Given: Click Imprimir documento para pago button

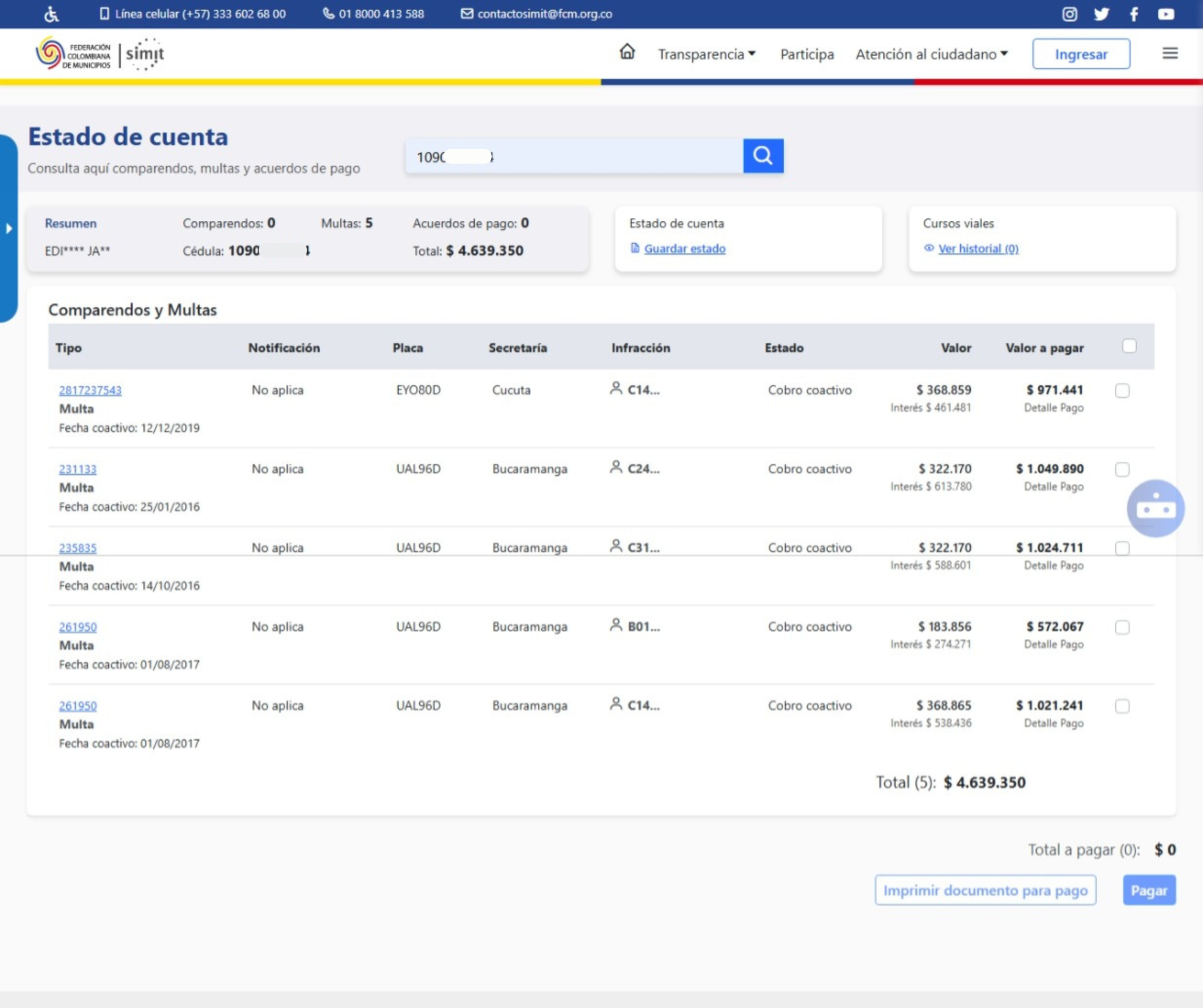Looking at the screenshot, I should (985, 891).
